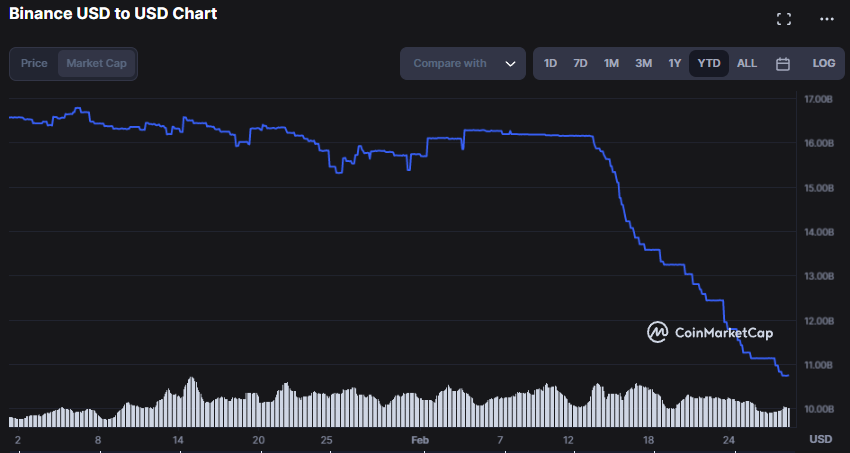
Task: Click the 8 date axis label
Action: tap(98, 439)
